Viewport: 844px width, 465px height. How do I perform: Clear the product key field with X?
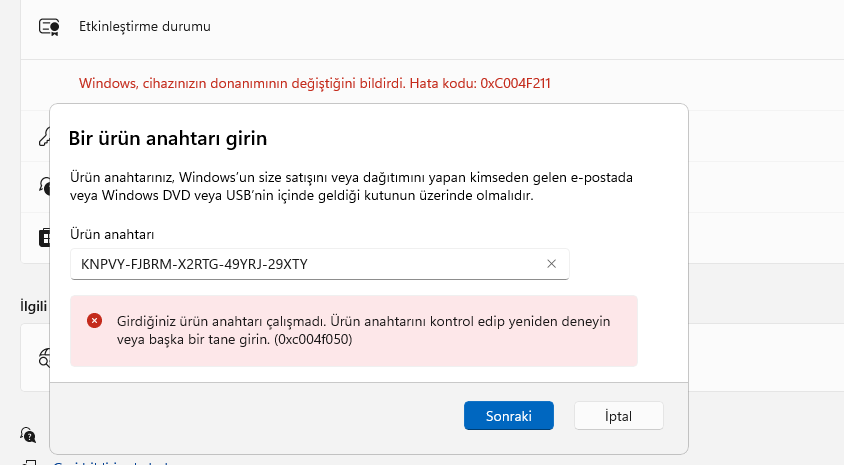pos(551,264)
